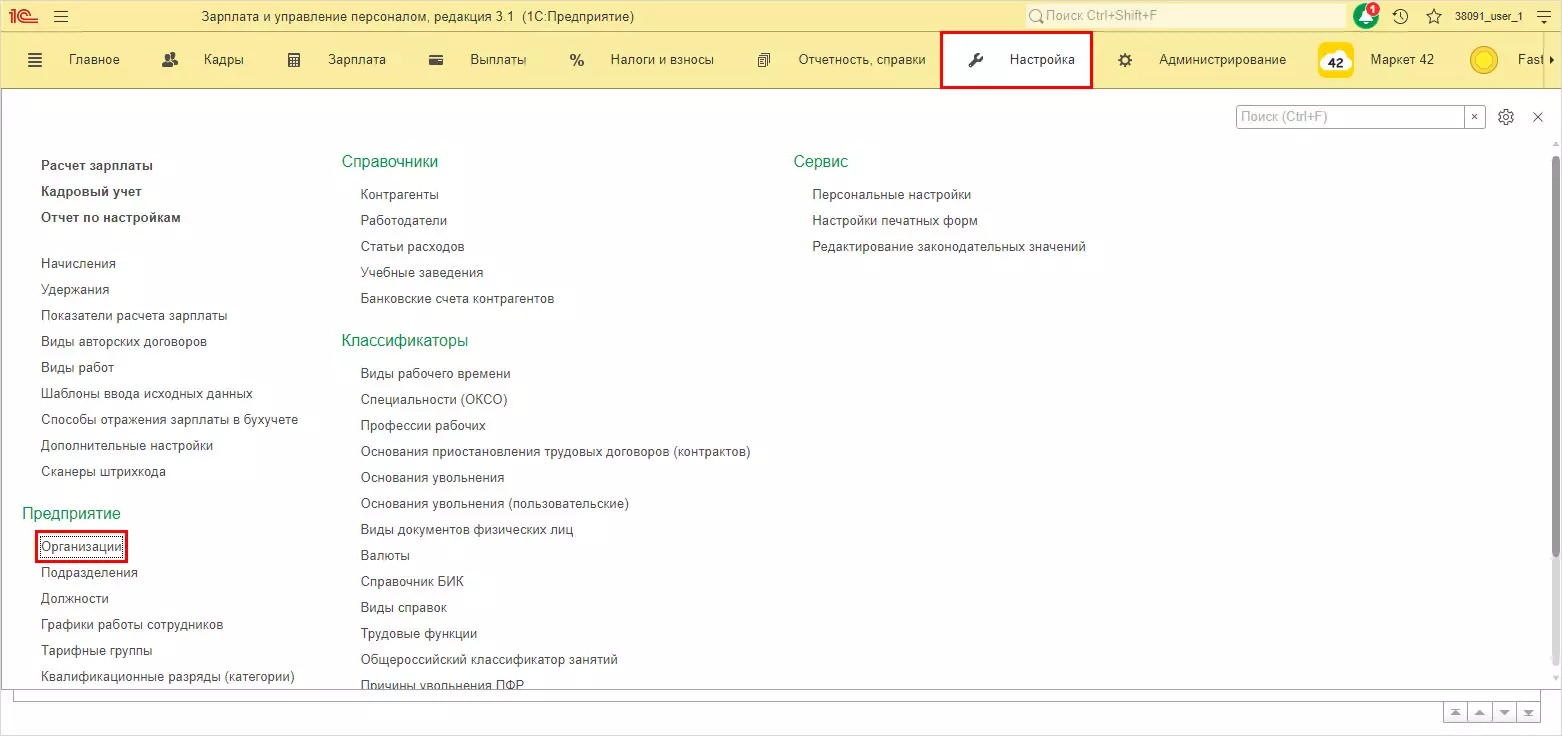The width and height of the screenshot is (1562, 736).
Task: Open the Организации link
Action: pyautogui.click(x=81, y=547)
